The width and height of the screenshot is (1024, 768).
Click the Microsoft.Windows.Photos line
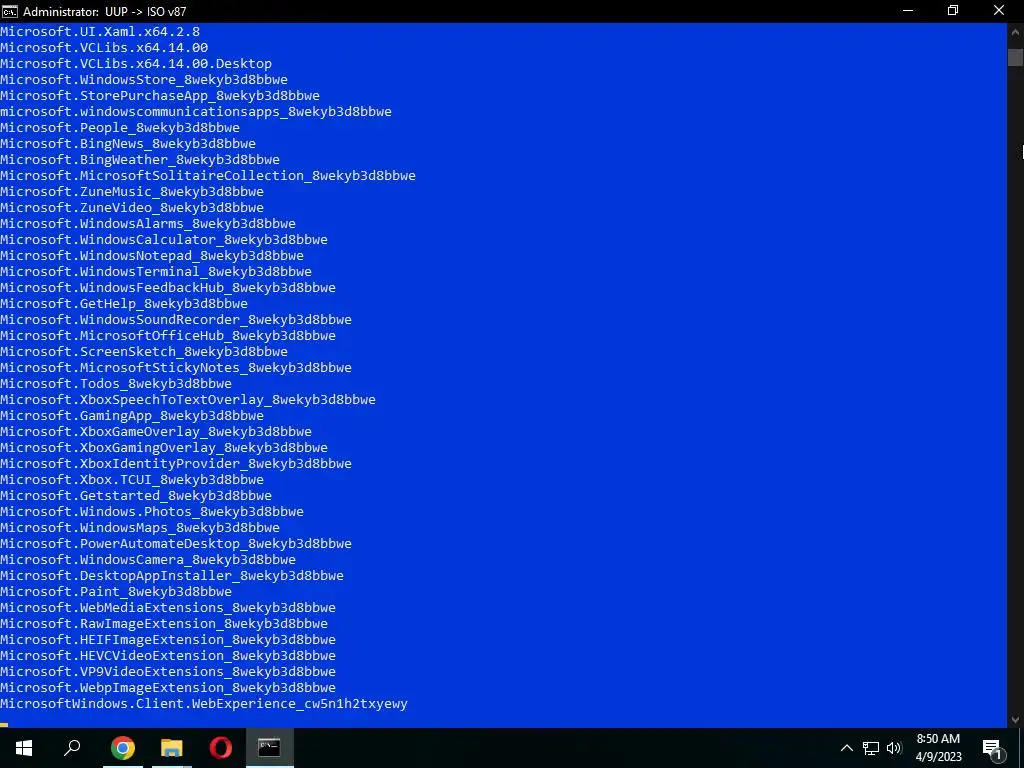(x=152, y=511)
